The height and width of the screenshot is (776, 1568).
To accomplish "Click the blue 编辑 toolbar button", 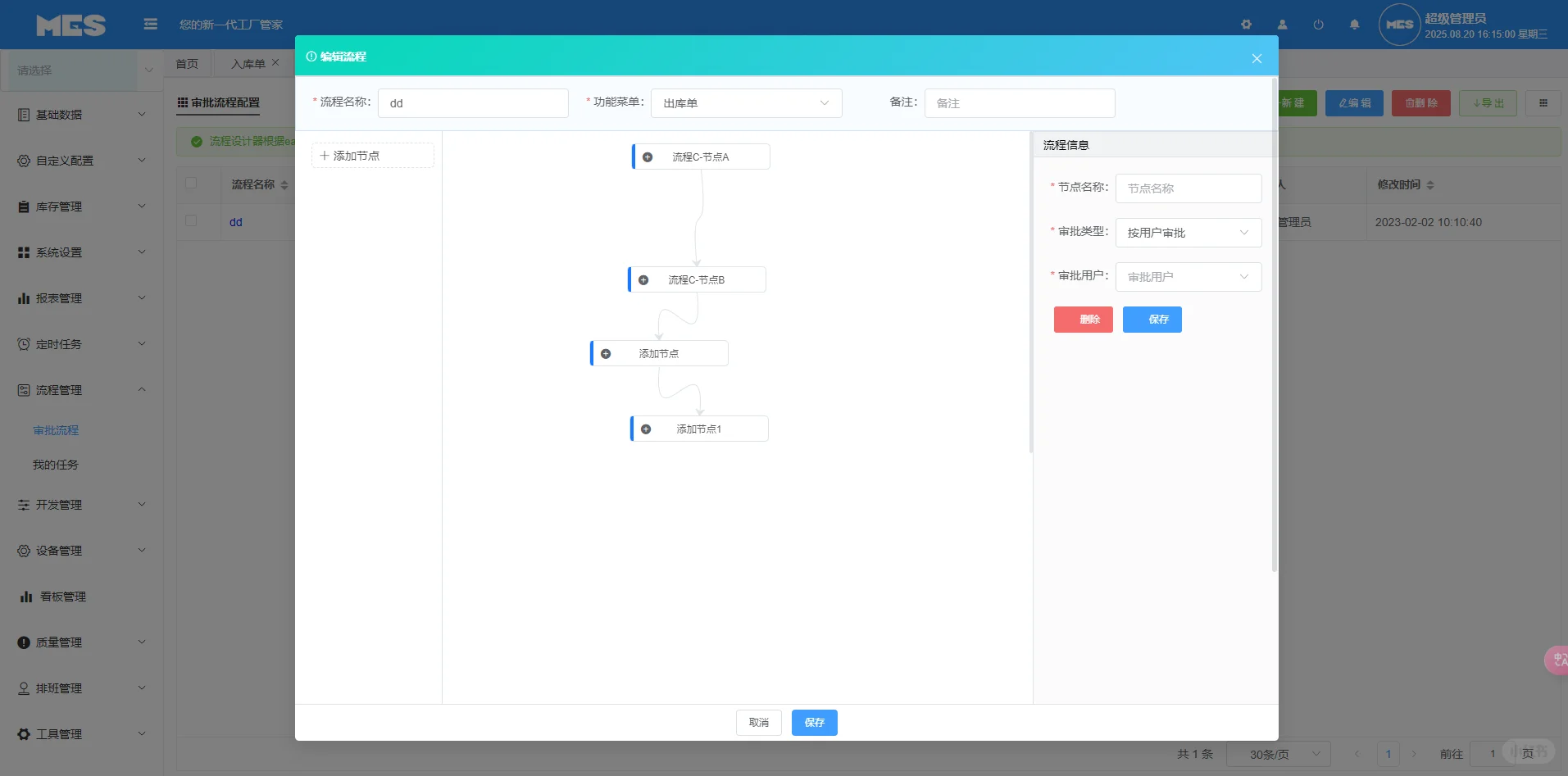I will [1354, 103].
